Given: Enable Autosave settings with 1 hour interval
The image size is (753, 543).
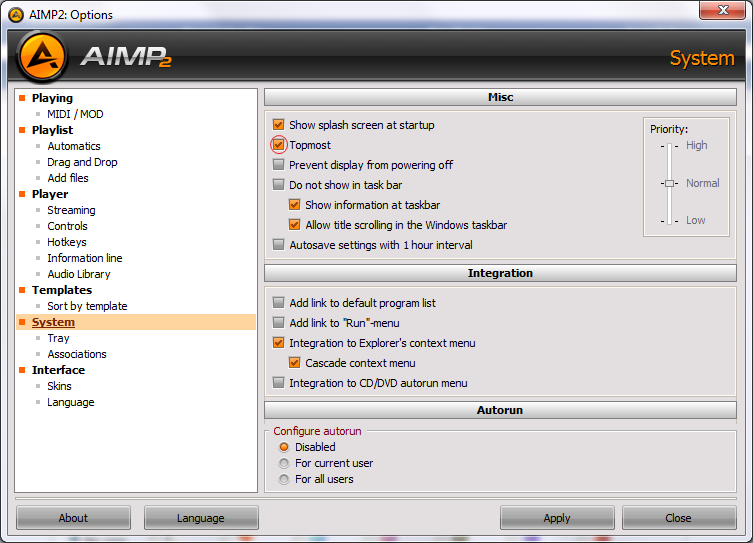Looking at the screenshot, I should [x=279, y=245].
